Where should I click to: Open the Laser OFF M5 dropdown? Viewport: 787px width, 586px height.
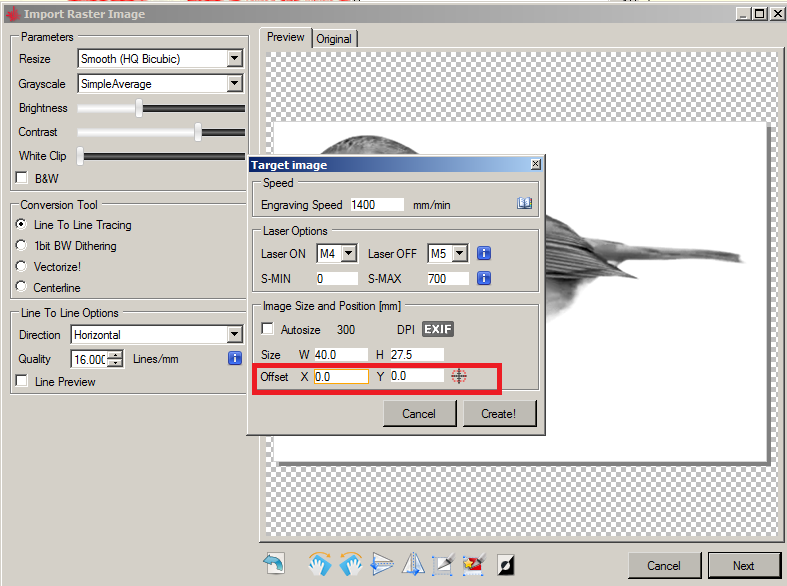[x=460, y=253]
